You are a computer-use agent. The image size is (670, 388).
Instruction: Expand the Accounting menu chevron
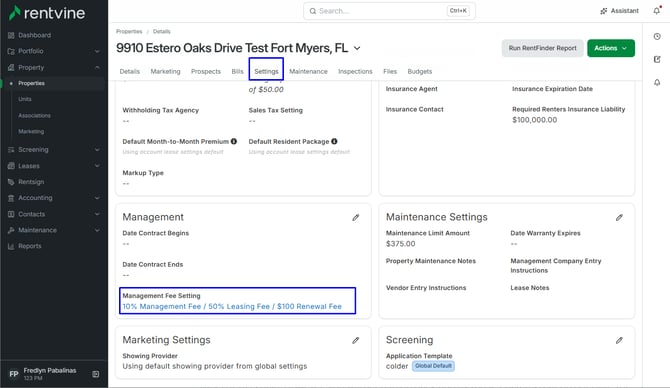[x=97, y=198]
